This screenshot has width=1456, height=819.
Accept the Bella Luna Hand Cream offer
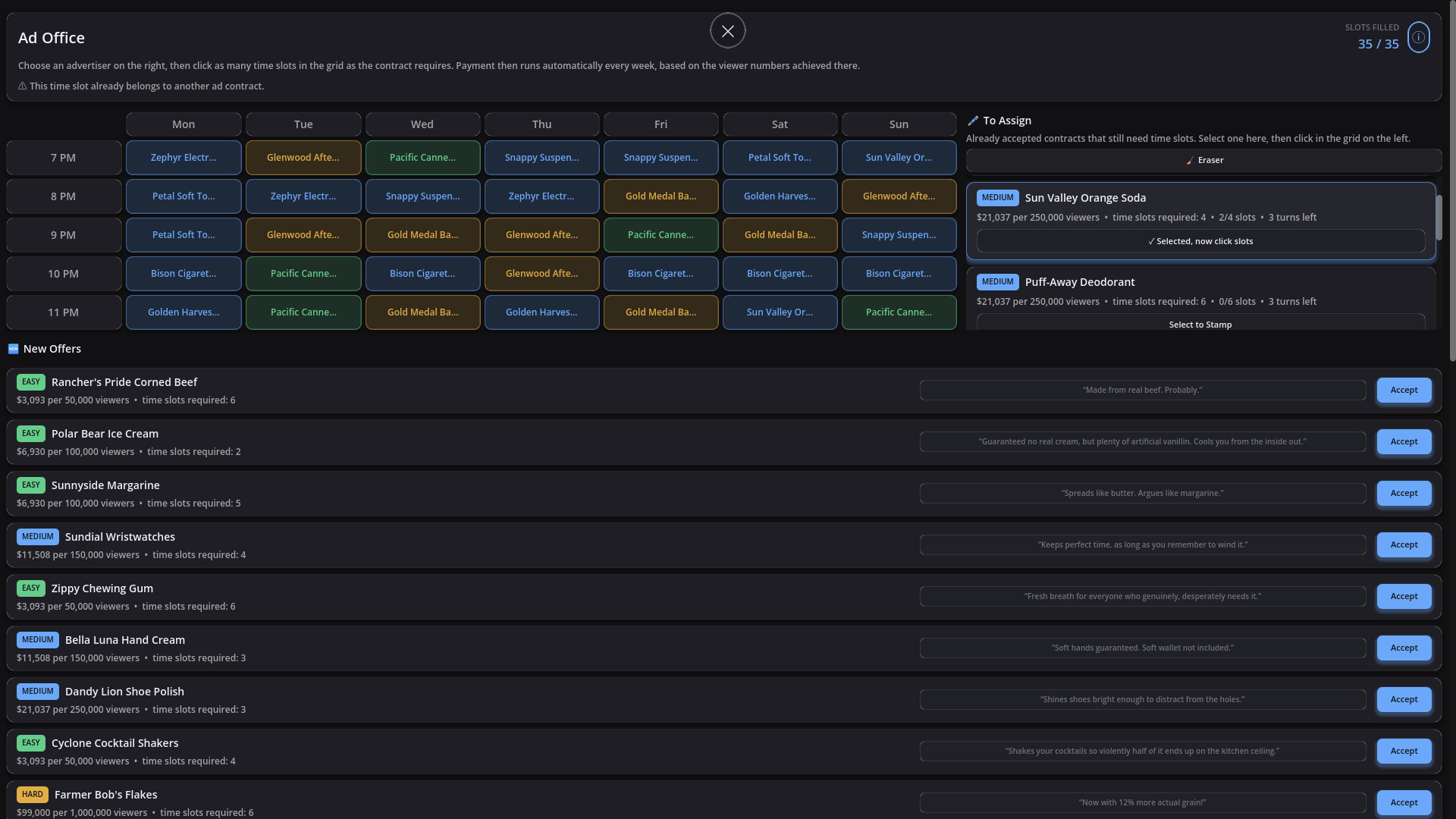point(1404,648)
